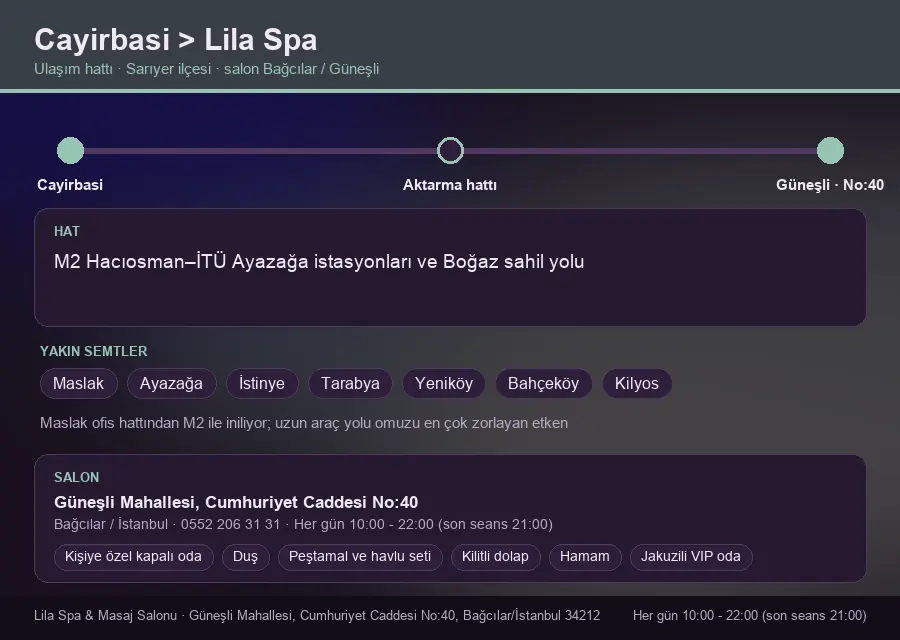Click the Aktarma hattı label
The image size is (900, 640).
(x=450, y=185)
